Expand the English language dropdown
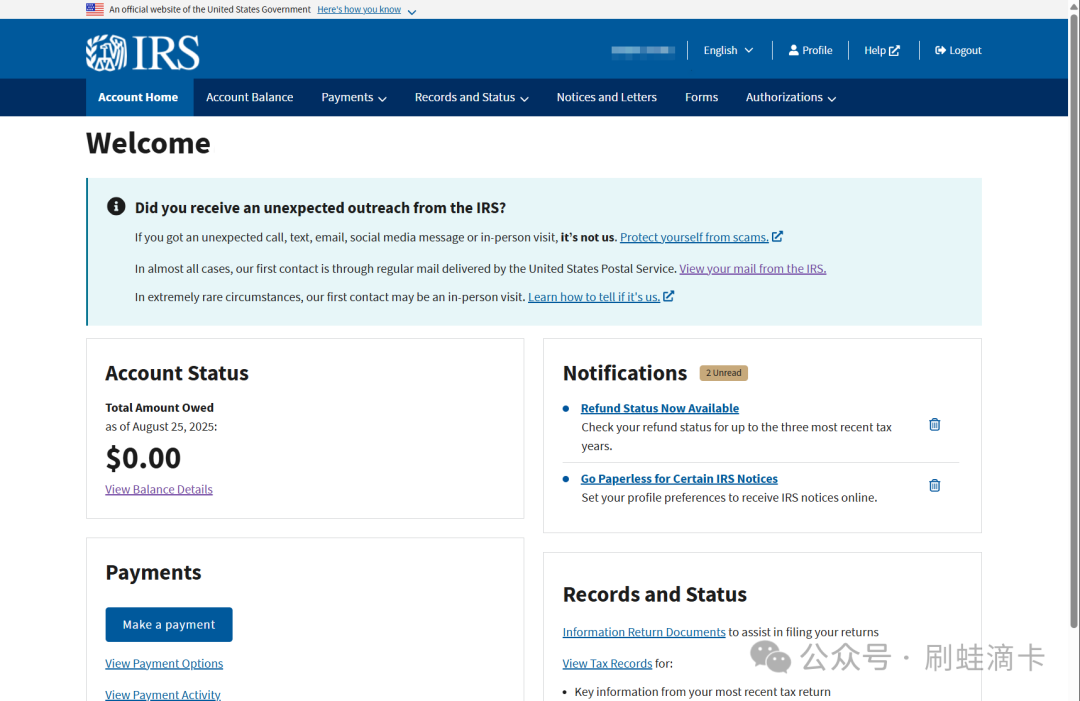This screenshot has height=701, width=1080. tap(728, 50)
